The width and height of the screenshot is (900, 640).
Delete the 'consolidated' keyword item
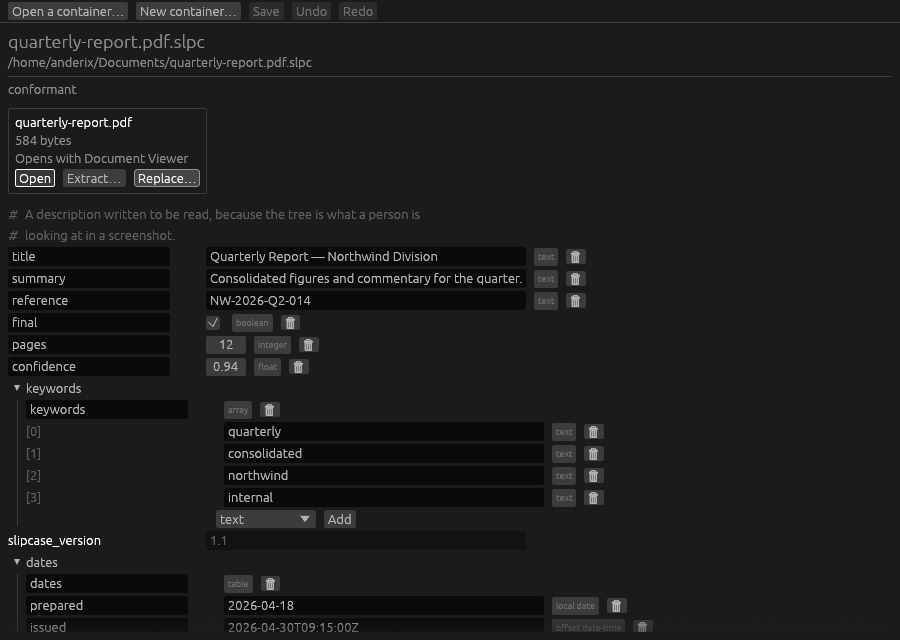click(593, 454)
